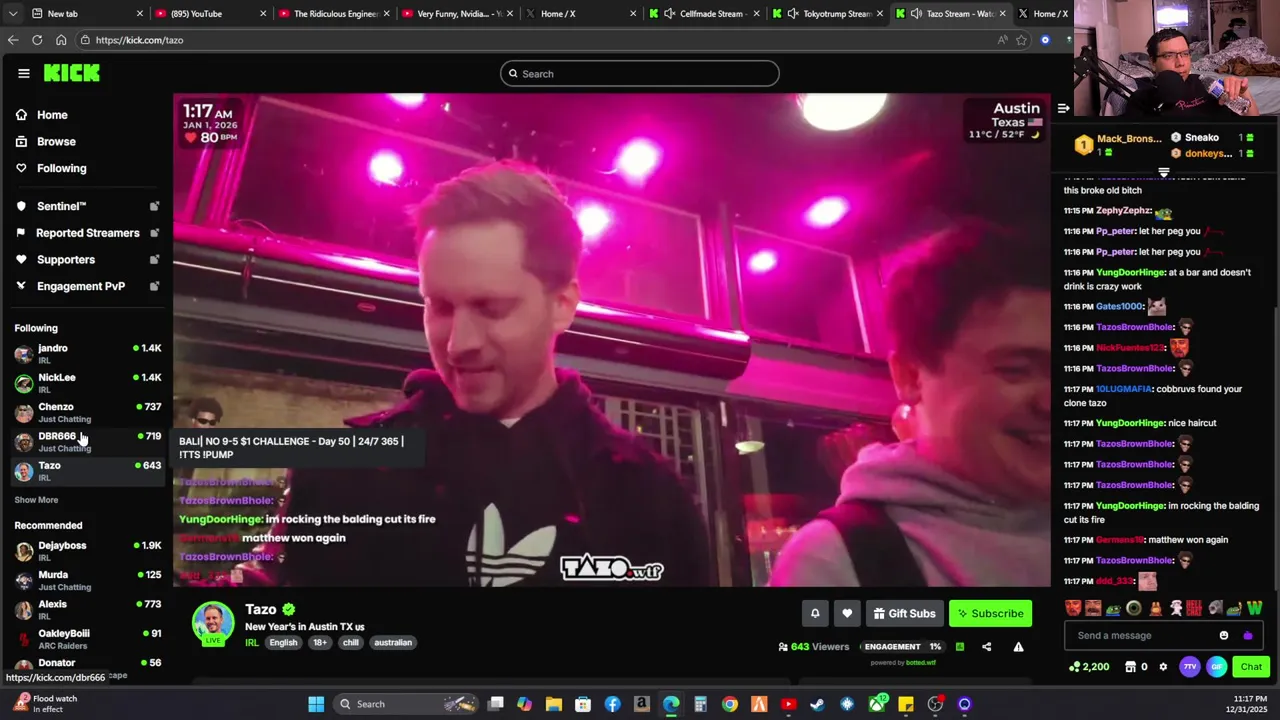Click the browser home button

(61, 40)
